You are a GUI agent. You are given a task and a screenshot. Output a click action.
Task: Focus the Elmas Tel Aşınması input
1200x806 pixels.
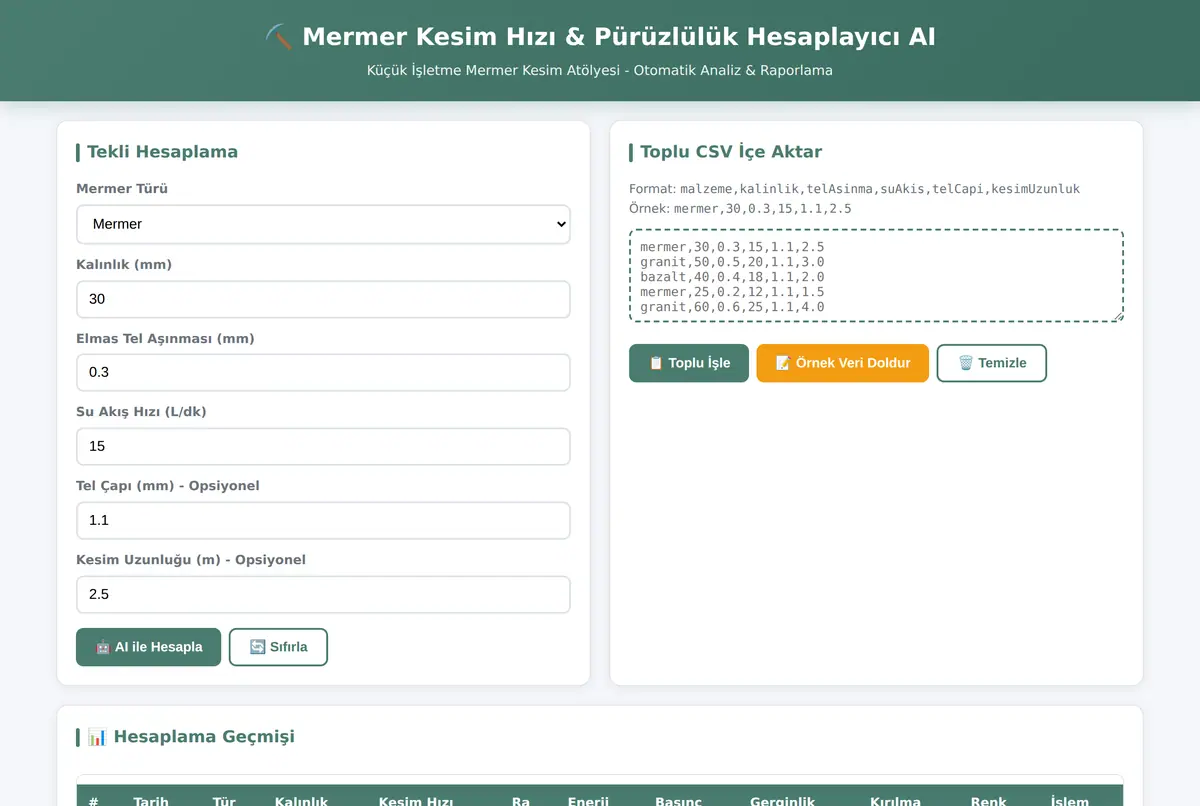(x=323, y=372)
